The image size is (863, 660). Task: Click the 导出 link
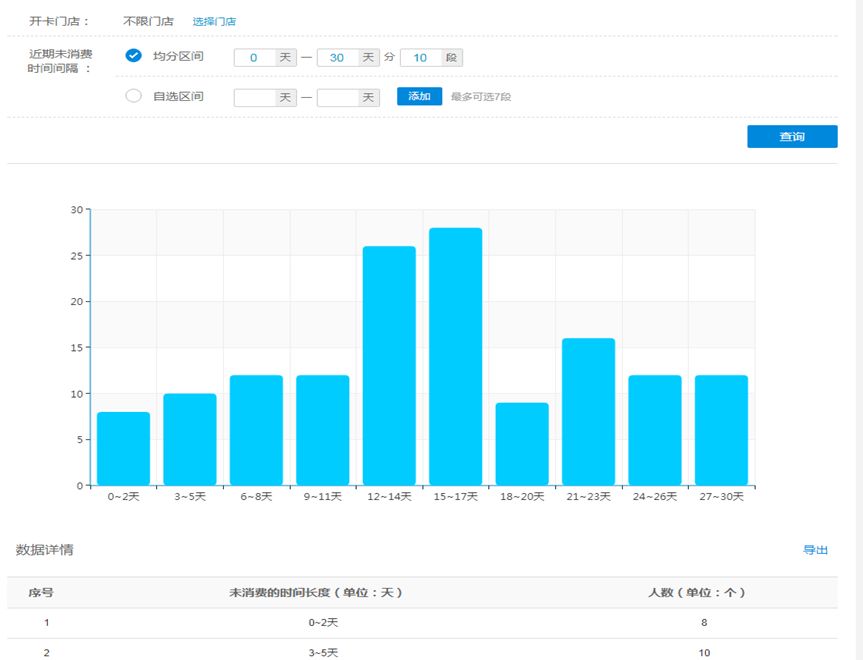pyautogui.click(x=815, y=550)
